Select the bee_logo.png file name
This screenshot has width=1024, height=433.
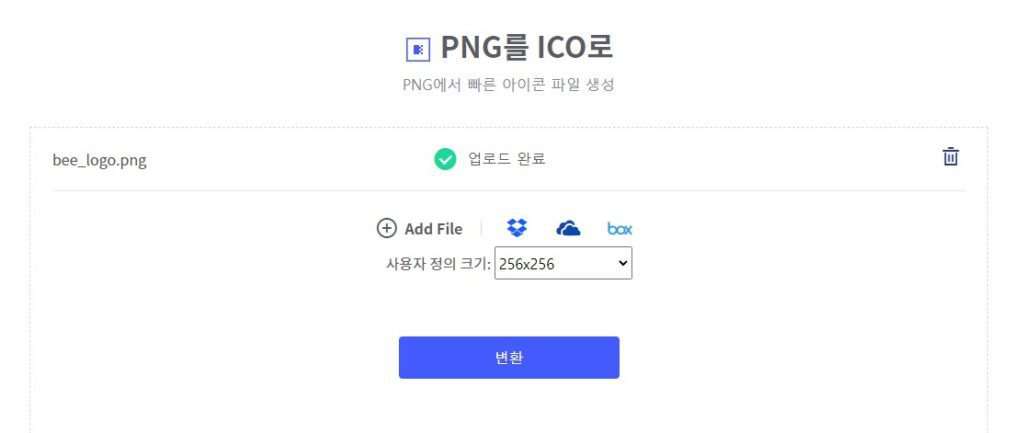(x=99, y=161)
